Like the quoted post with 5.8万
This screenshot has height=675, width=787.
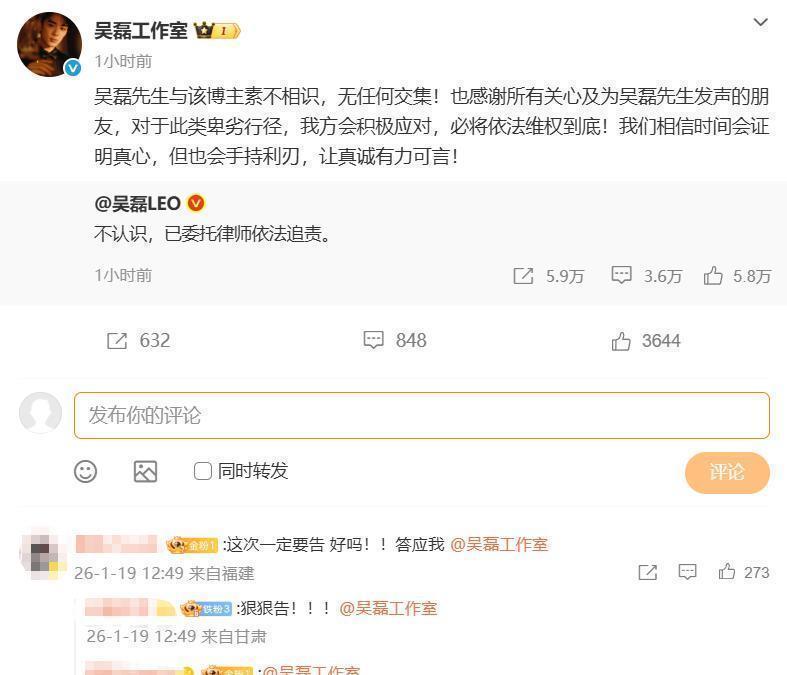click(x=713, y=276)
